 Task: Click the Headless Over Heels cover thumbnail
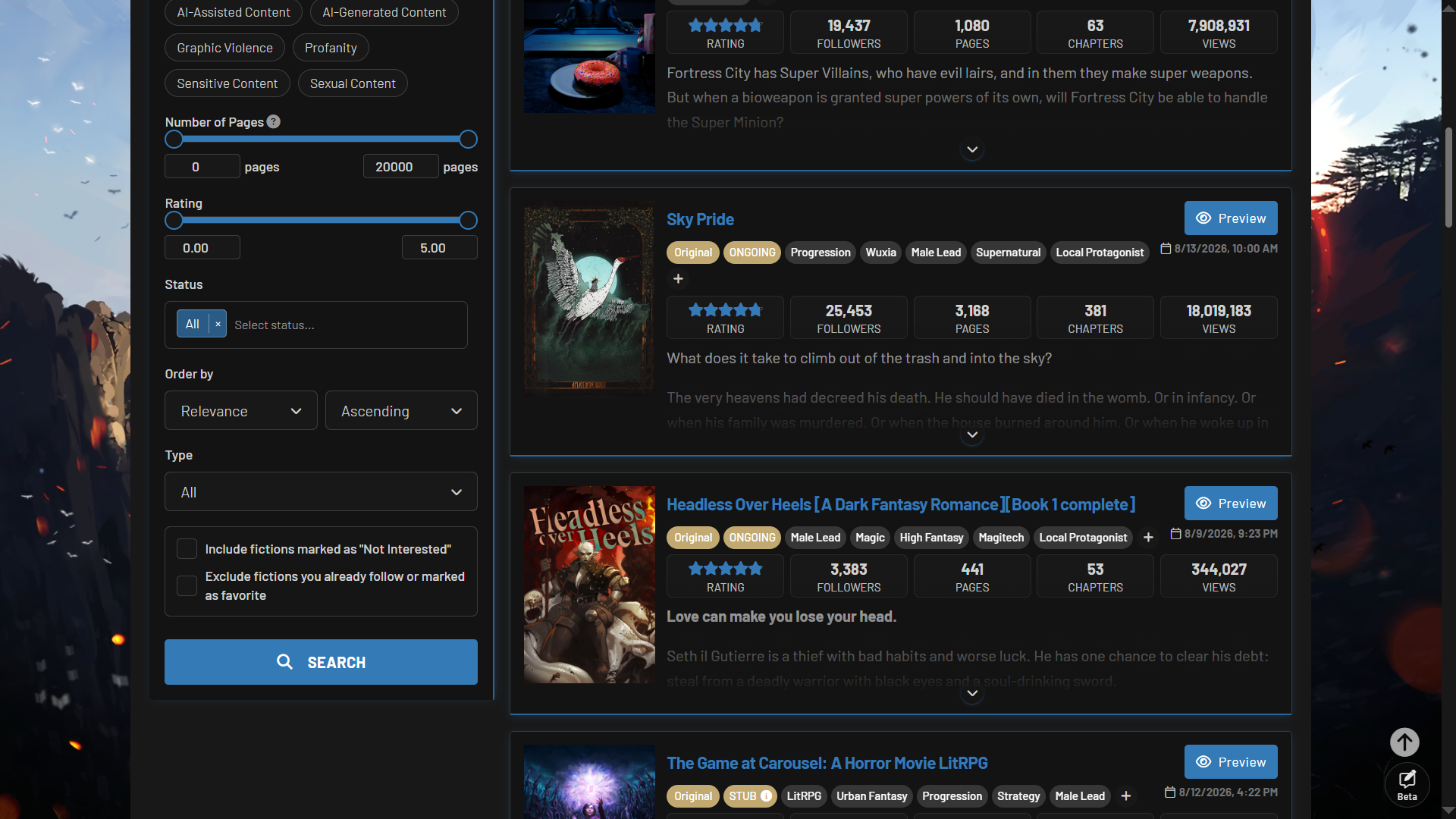coord(589,585)
